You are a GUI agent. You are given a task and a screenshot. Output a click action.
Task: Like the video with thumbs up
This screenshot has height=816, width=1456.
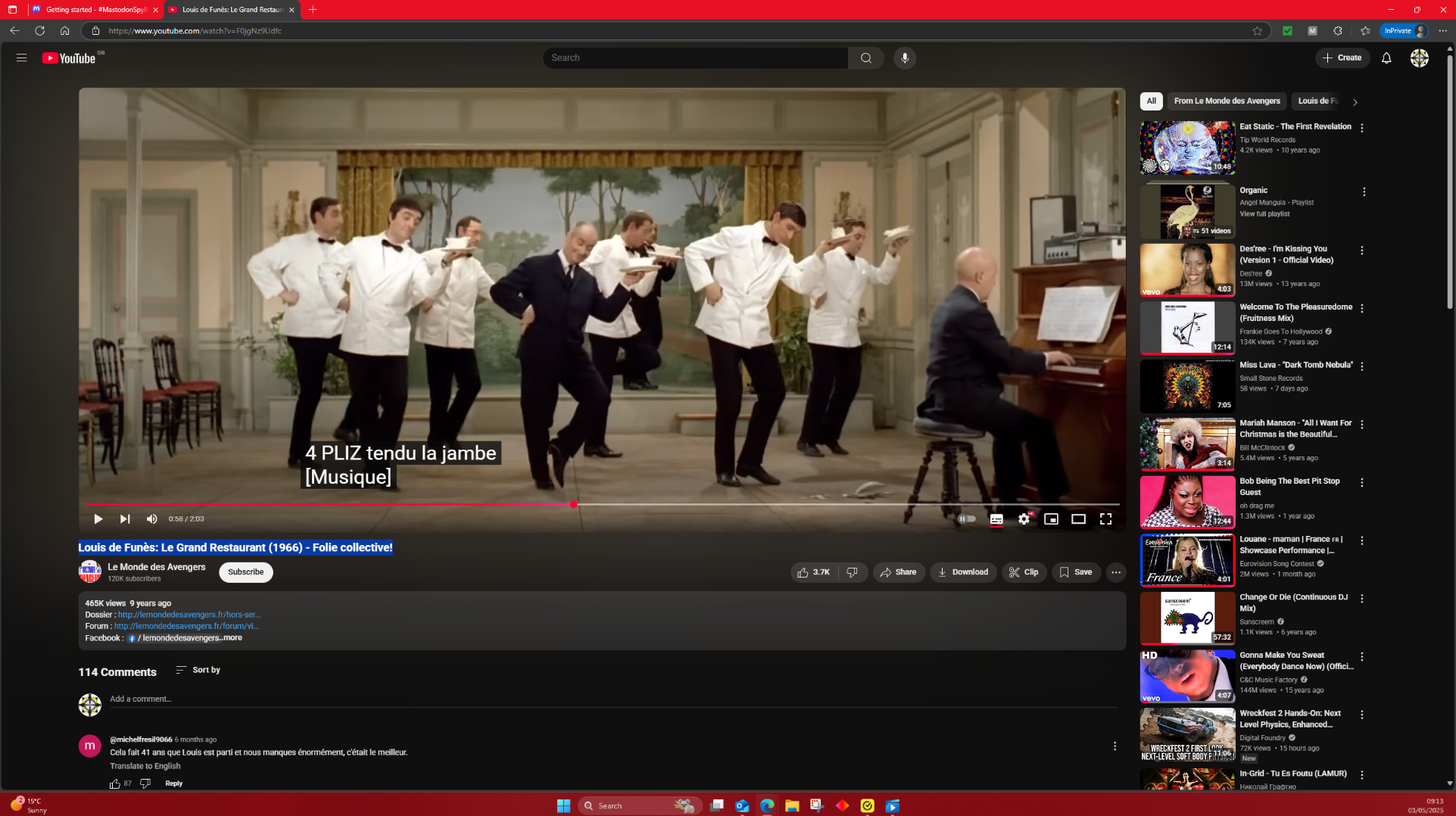[814, 572]
